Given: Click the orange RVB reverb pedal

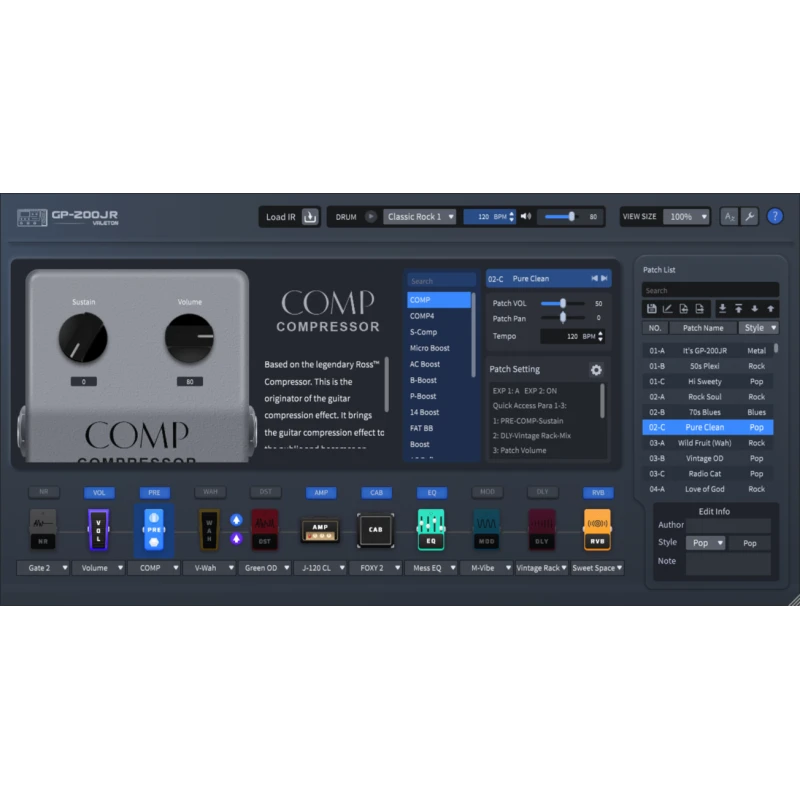Looking at the screenshot, I should point(597,530).
